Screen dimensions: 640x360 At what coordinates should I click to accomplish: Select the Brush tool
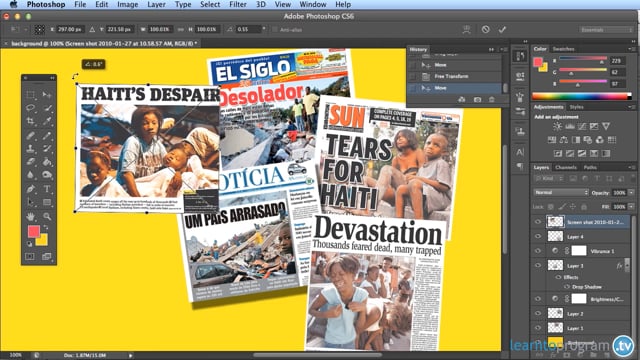(x=47, y=135)
